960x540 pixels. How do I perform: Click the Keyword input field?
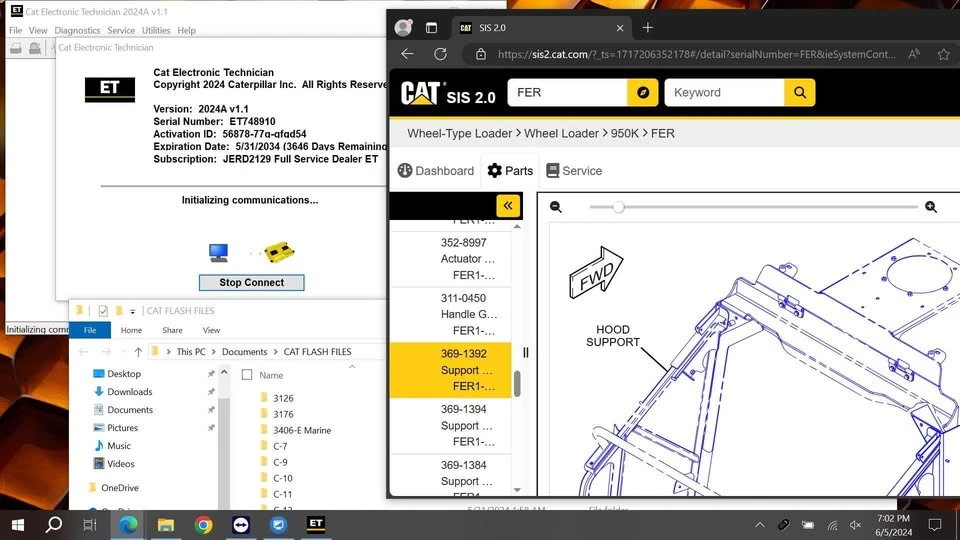724,92
